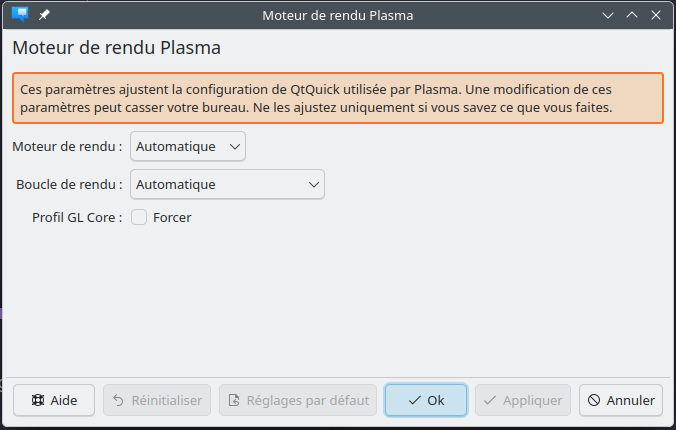Toggle the pin window icon
Image resolution: width=676 pixels, height=430 pixels.
pos(44,15)
